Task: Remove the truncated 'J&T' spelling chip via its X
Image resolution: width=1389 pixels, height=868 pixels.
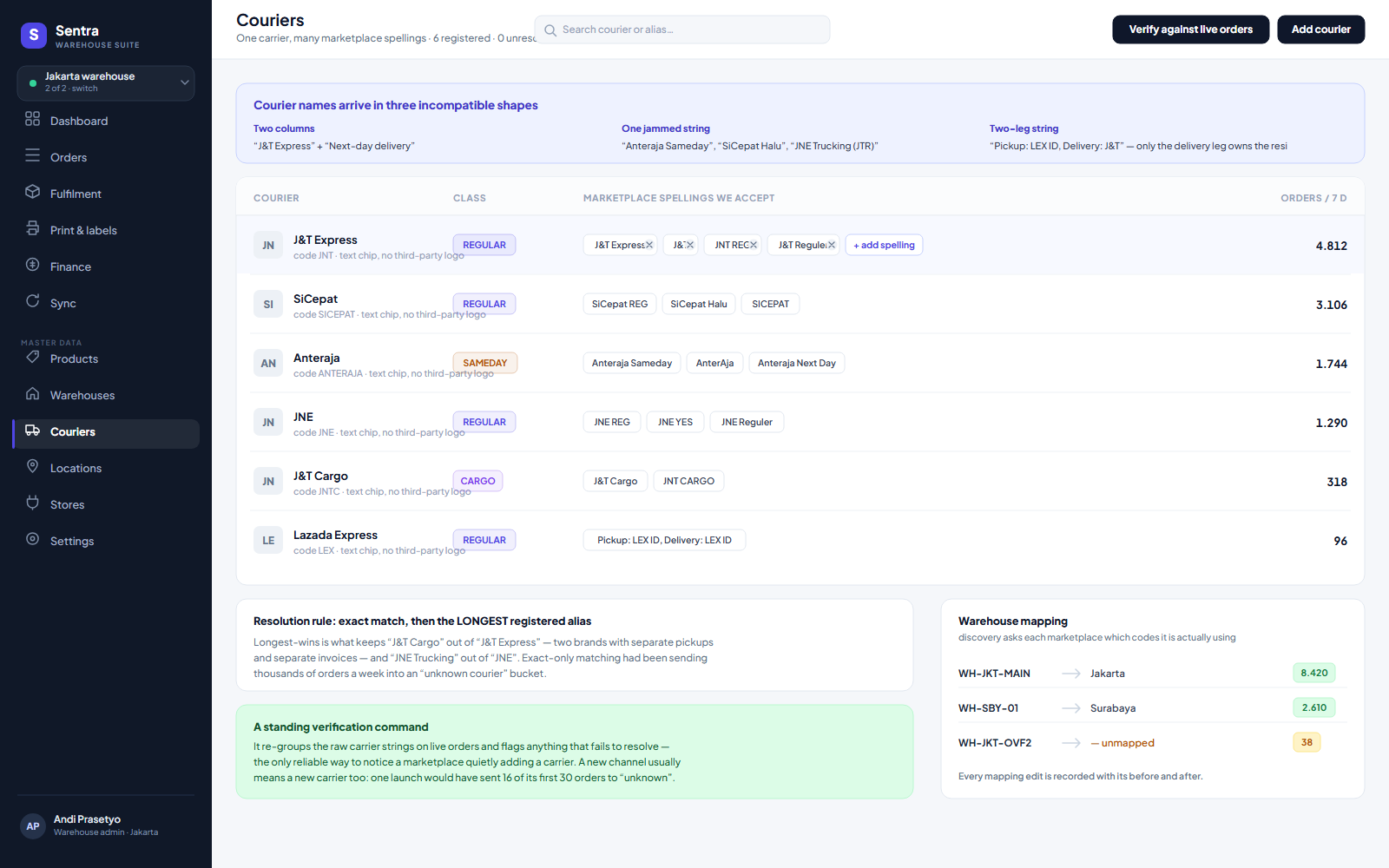Action: [x=690, y=245]
